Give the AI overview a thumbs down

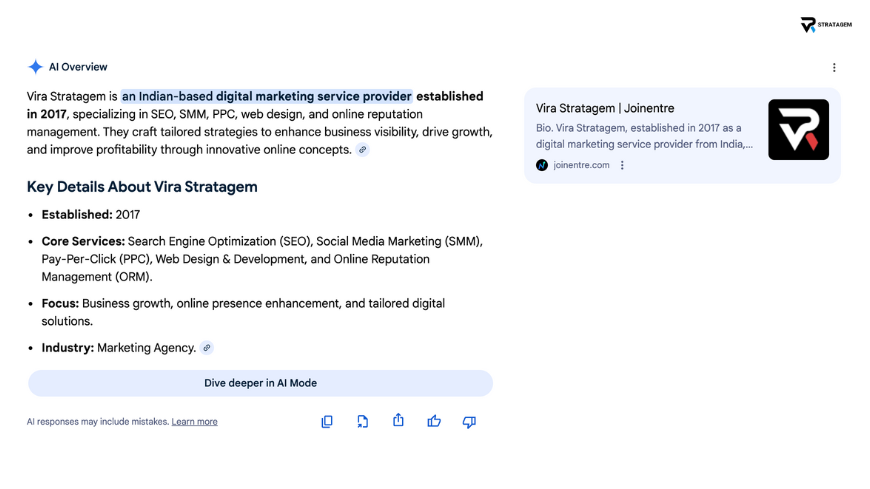[469, 422]
